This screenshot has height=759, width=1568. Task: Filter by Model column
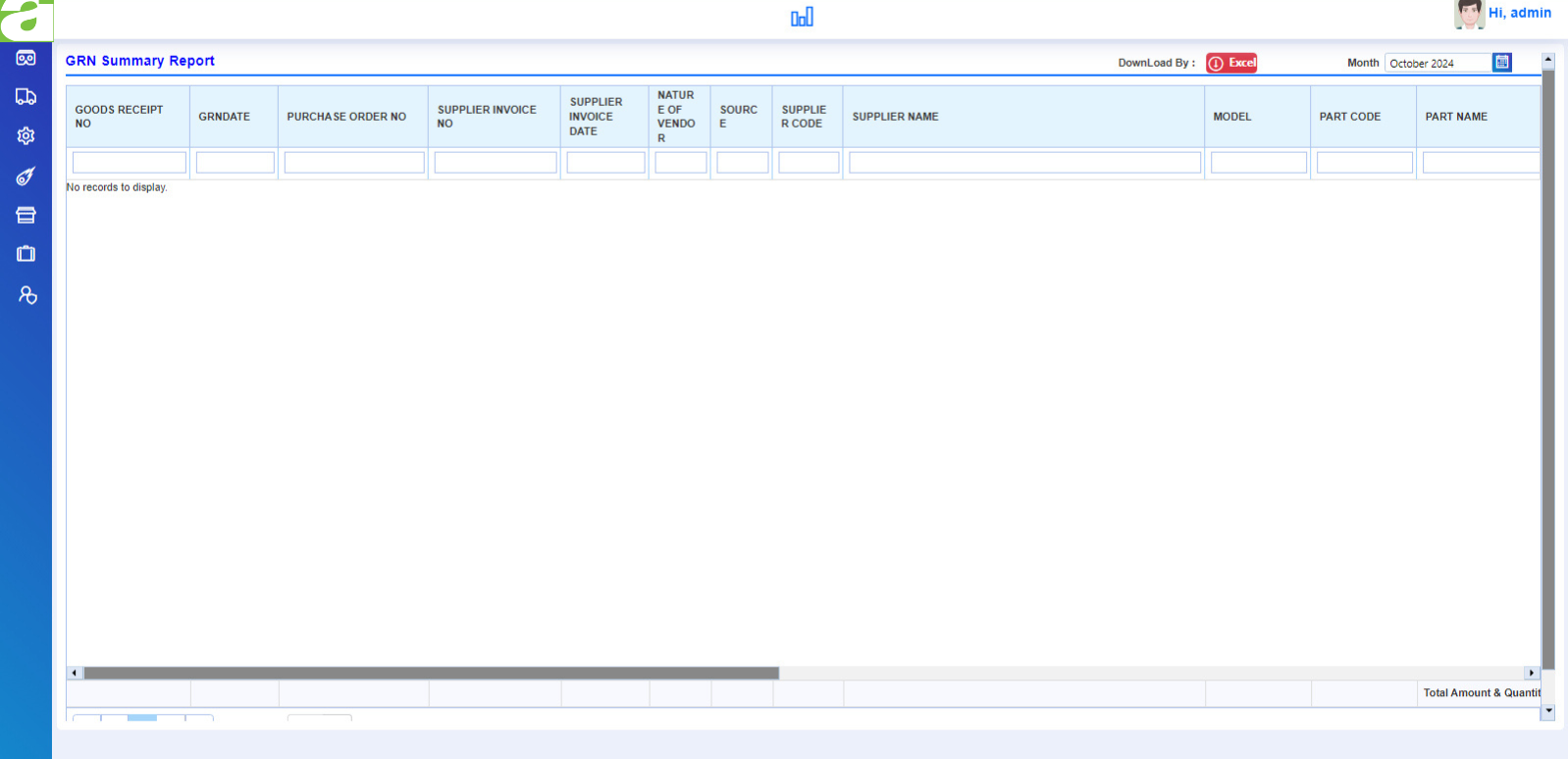(1259, 162)
